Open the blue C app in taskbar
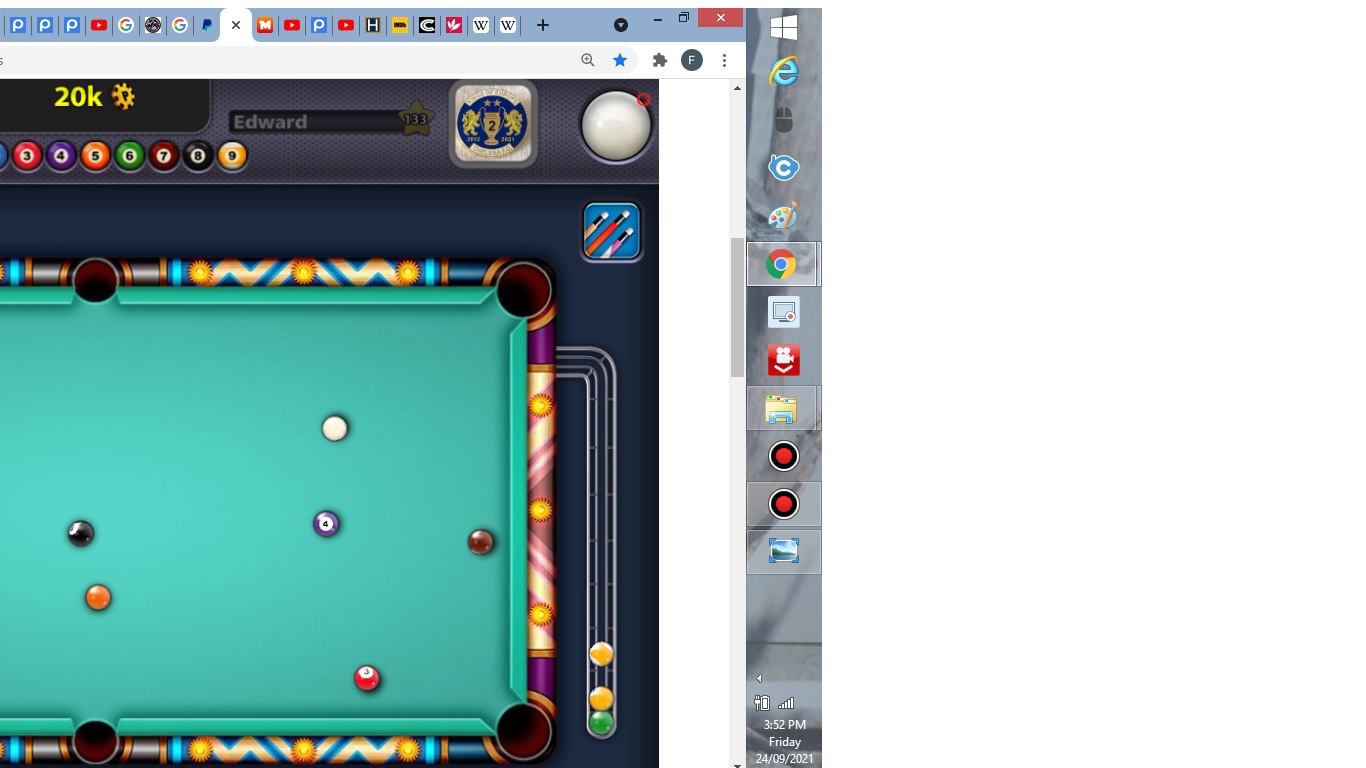The image size is (1366, 768). (x=784, y=167)
